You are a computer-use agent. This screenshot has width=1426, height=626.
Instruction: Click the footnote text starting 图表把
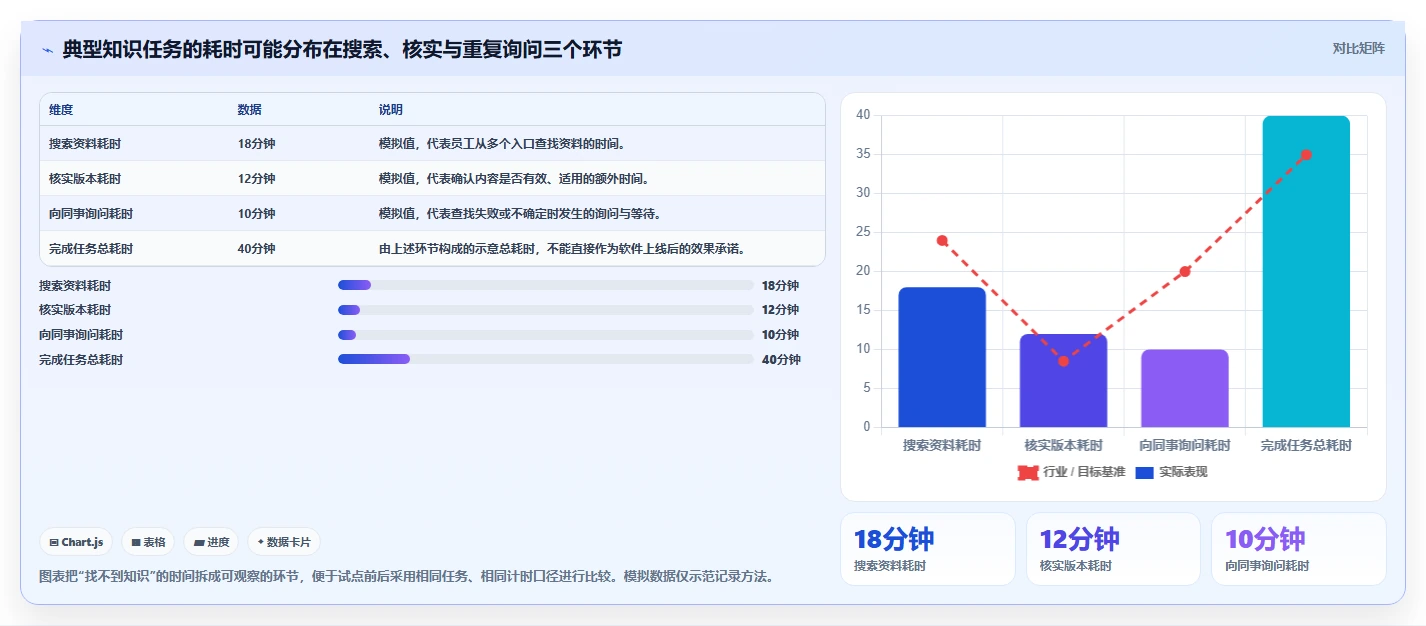tap(406, 577)
